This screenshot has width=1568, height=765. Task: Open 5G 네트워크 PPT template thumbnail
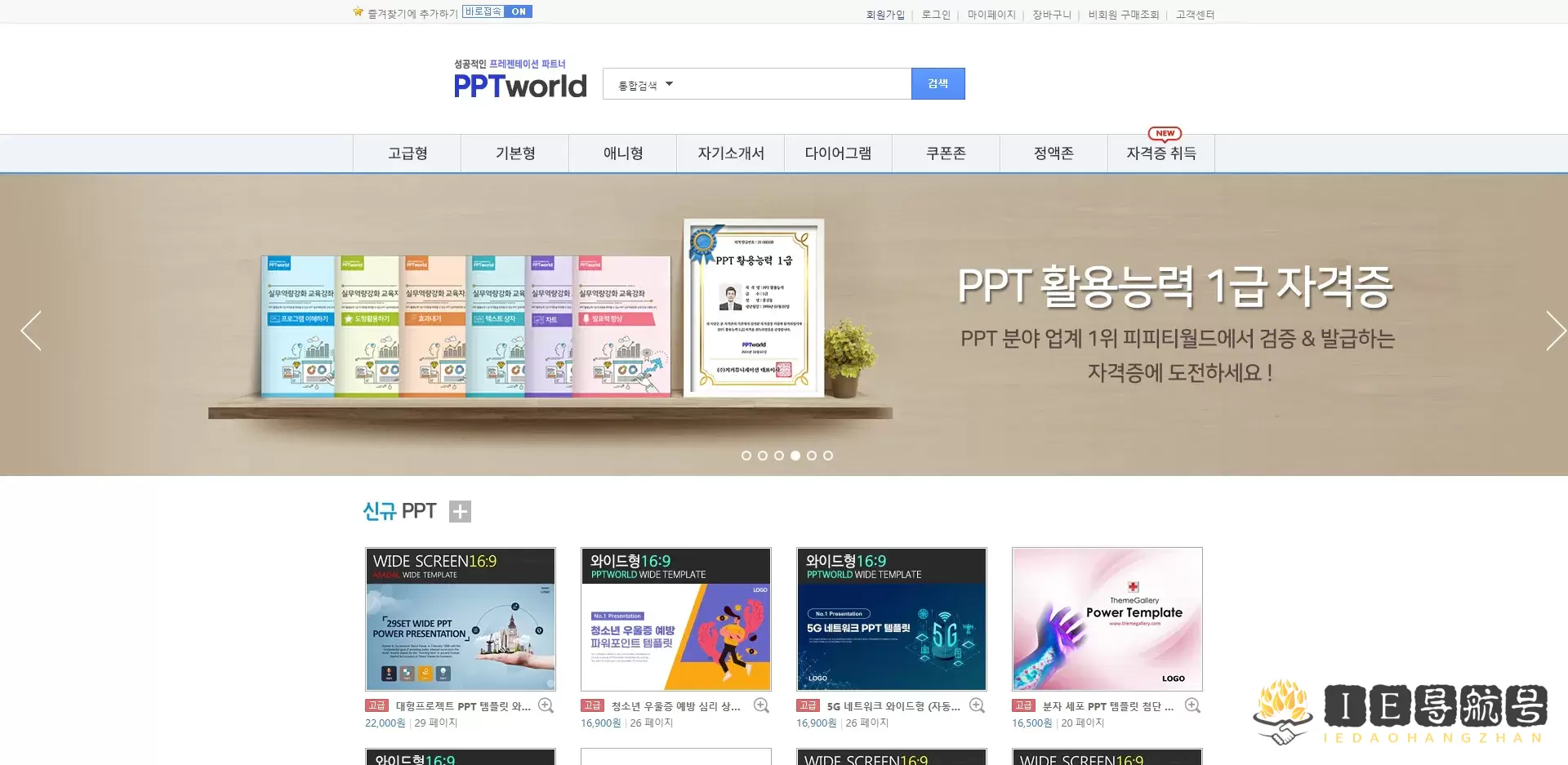(892, 619)
